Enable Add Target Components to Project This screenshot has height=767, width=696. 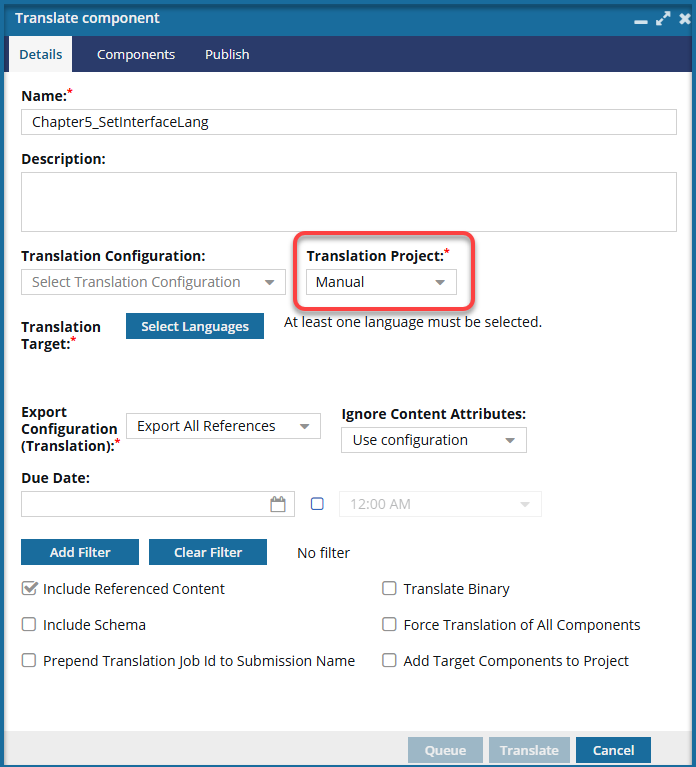coord(390,661)
